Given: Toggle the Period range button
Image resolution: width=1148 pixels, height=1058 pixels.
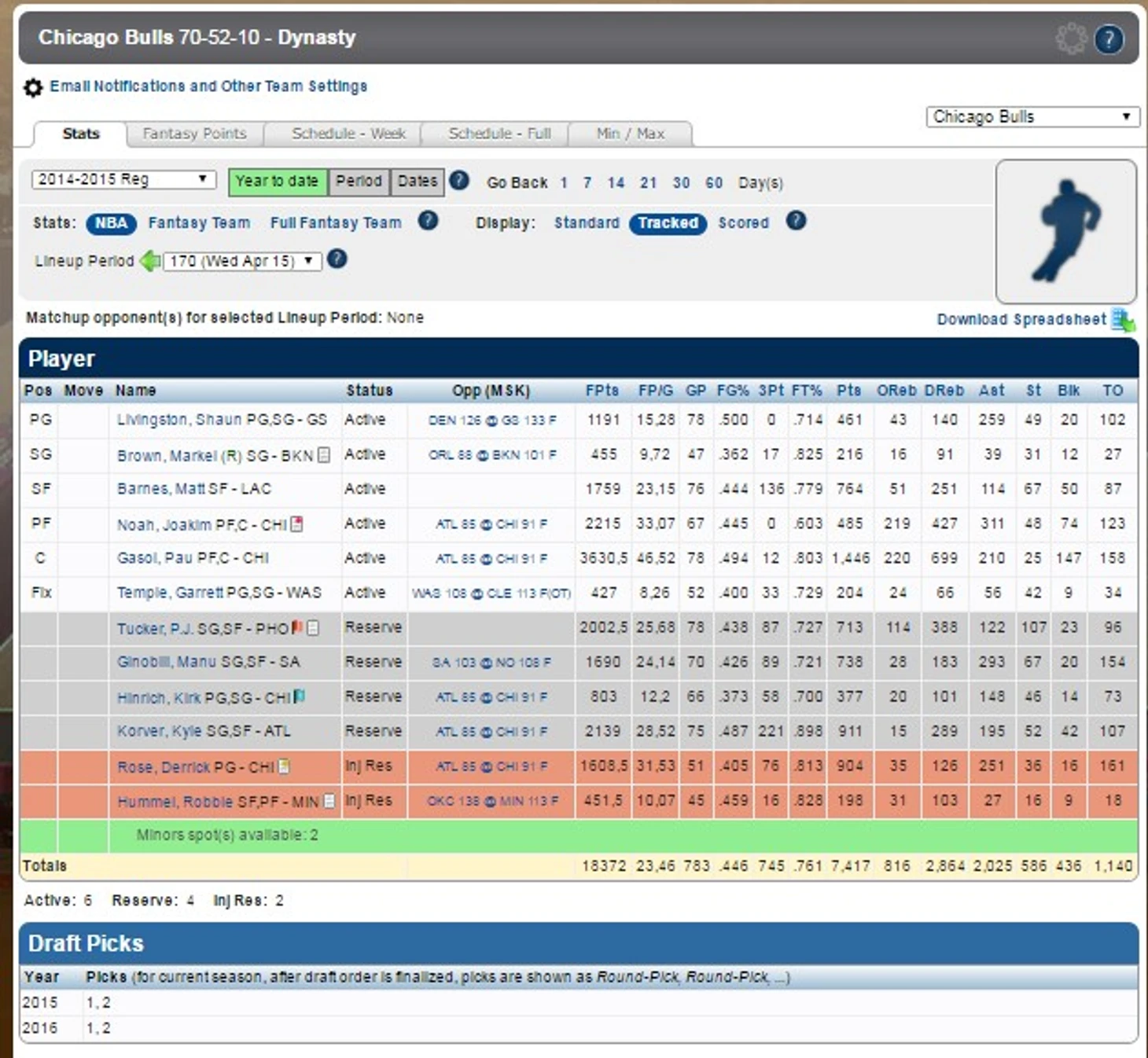Looking at the screenshot, I should point(359,182).
